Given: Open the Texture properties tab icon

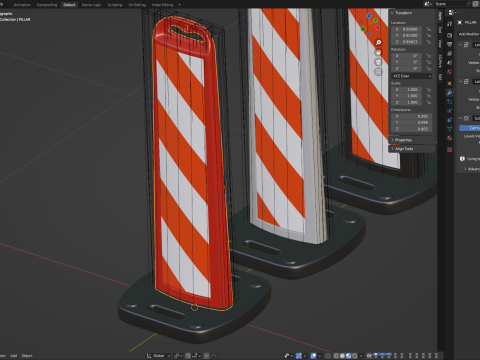Looking at the screenshot, I should click(x=449, y=150).
